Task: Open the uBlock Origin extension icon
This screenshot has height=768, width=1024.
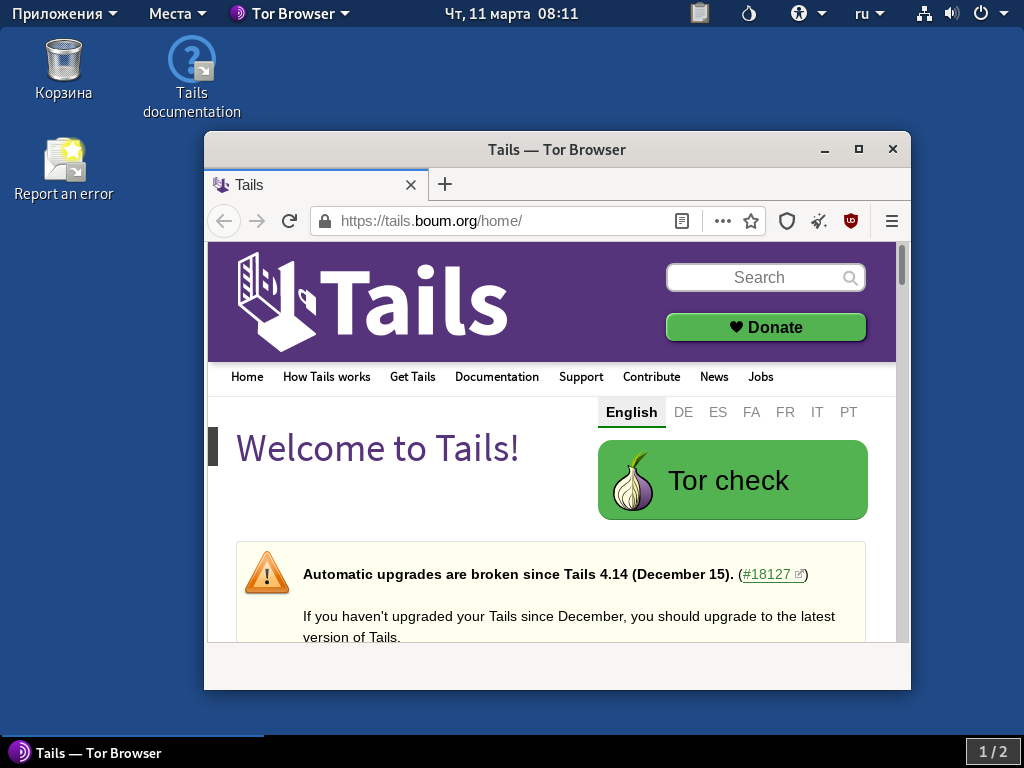Action: [850, 221]
